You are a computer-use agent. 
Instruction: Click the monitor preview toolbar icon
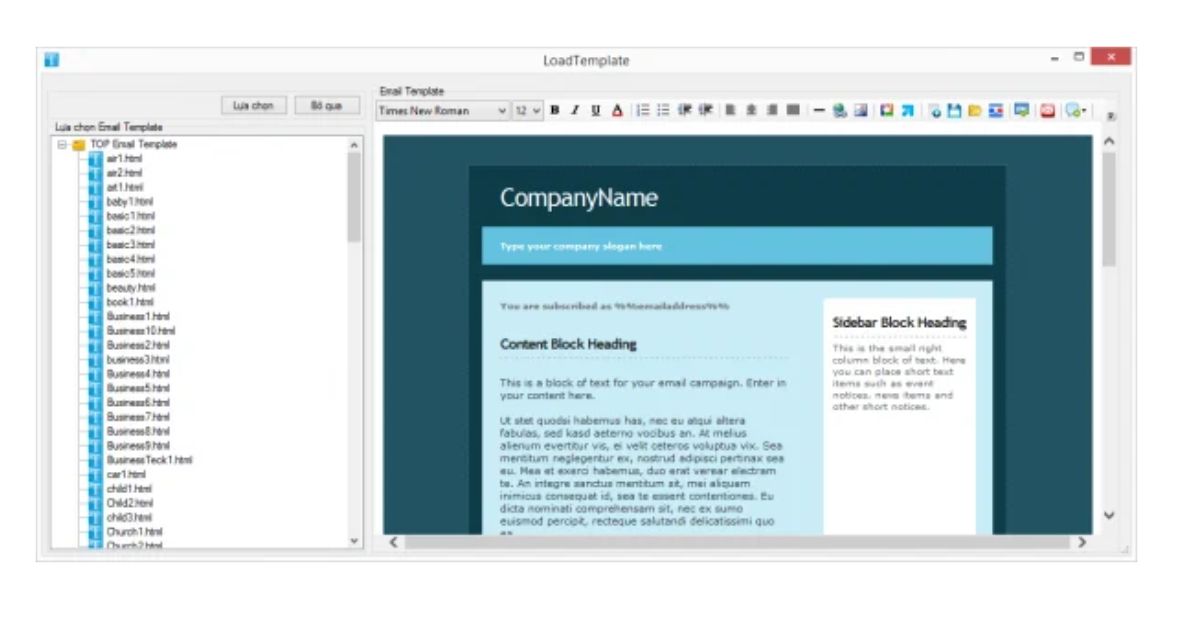(1022, 111)
